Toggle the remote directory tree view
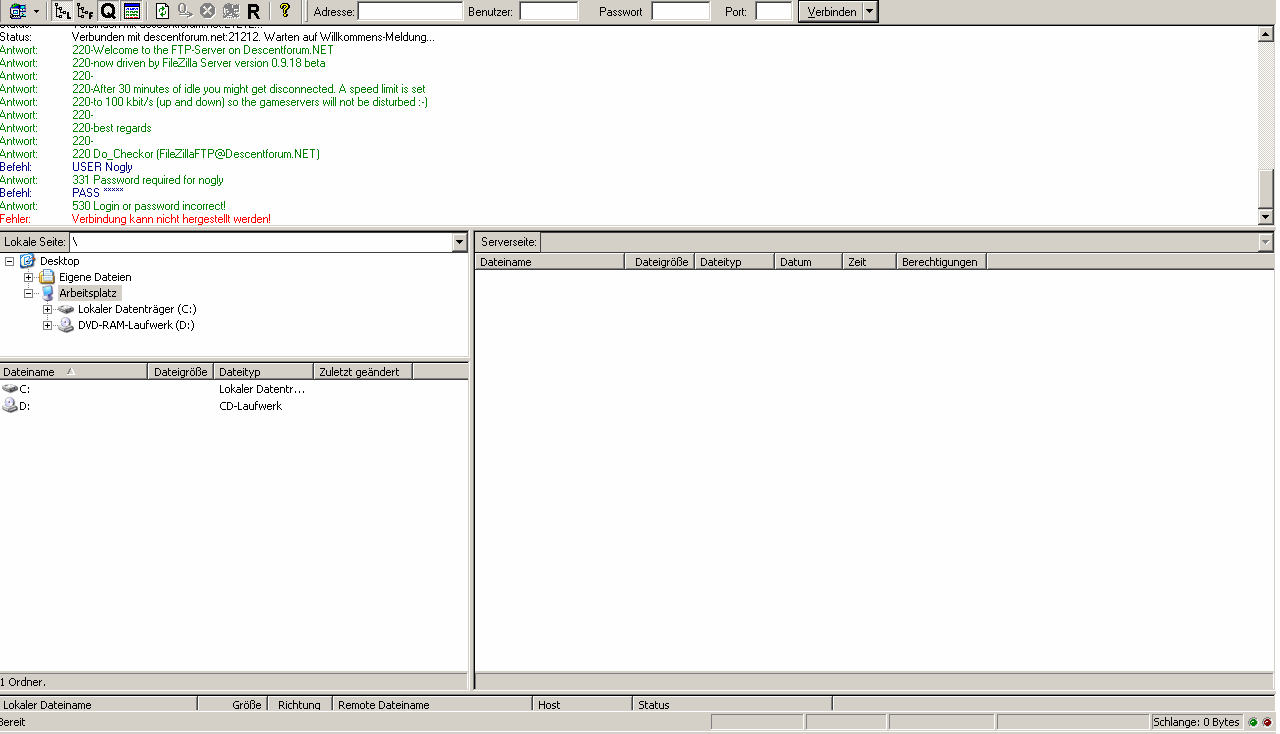Image resolution: width=1280 pixels, height=734 pixels. (x=85, y=11)
